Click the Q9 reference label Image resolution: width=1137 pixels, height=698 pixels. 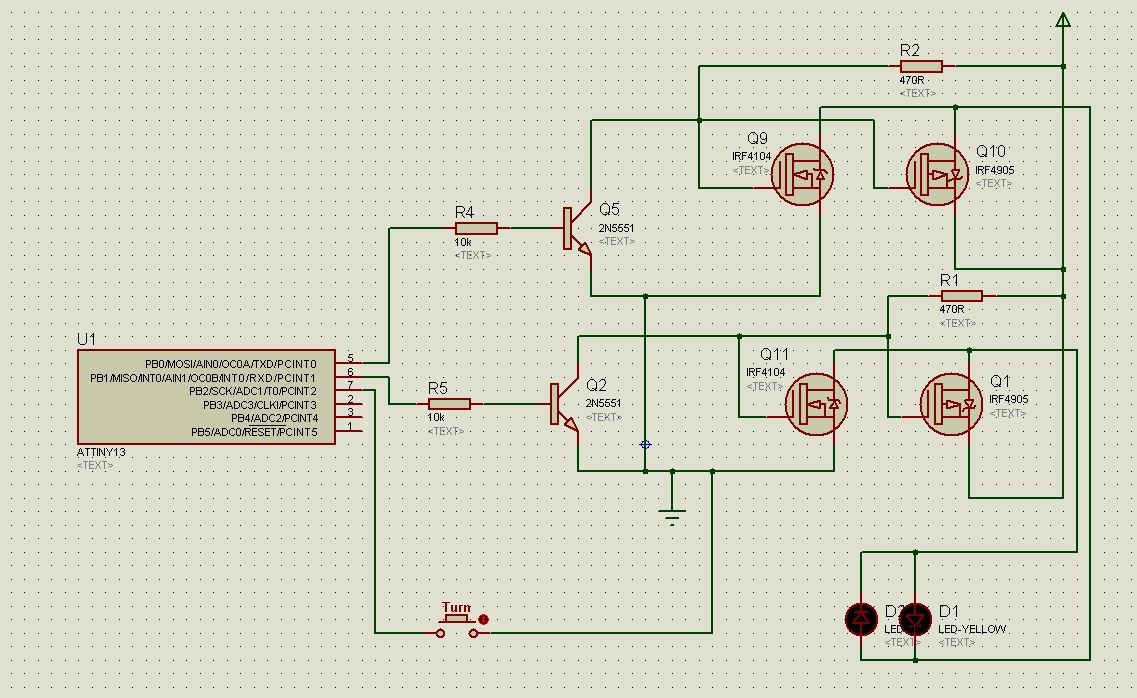click(757, 138)
